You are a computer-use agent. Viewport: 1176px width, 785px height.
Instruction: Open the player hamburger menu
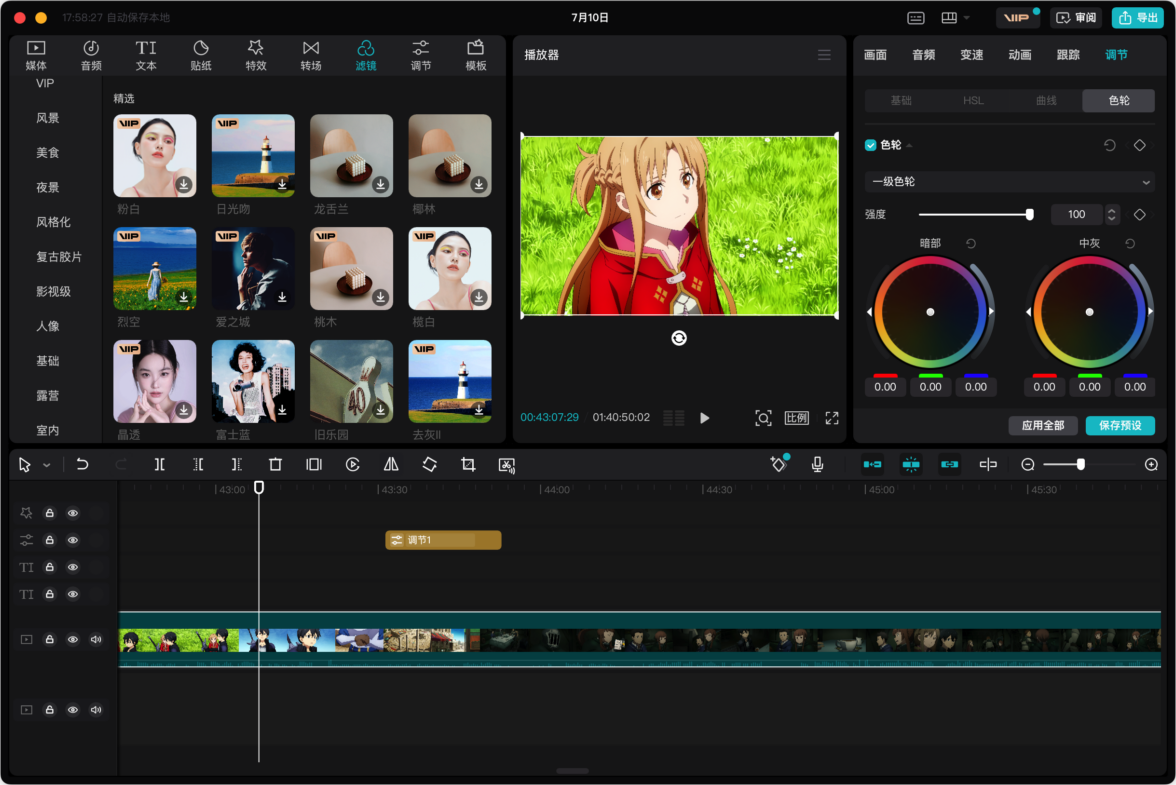824,55
